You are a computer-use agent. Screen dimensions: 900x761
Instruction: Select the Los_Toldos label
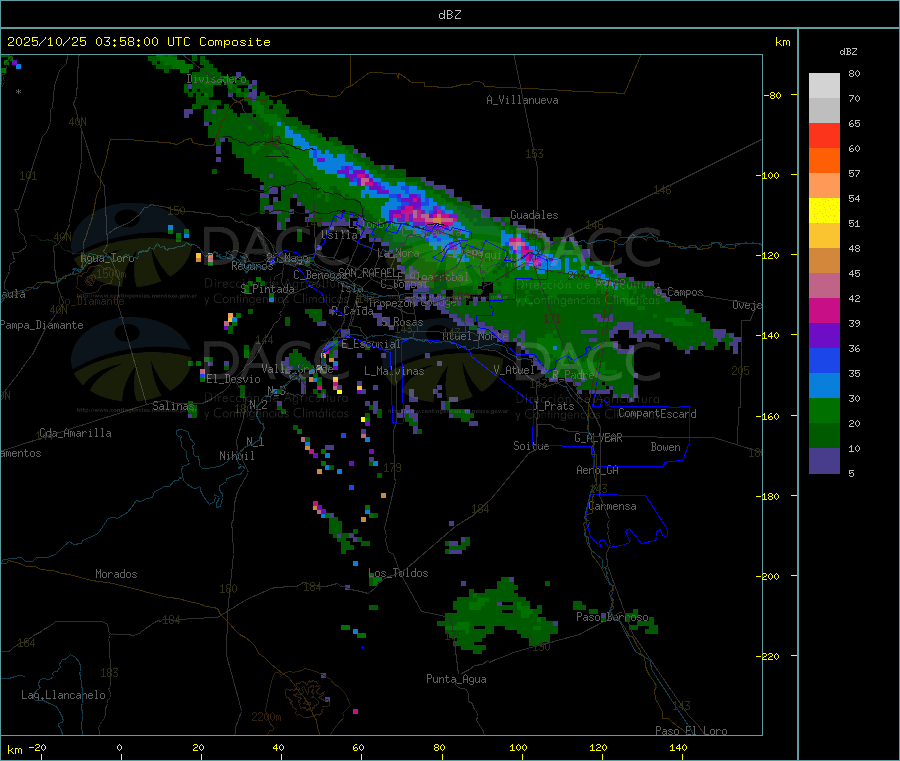[x=398, y=573]
